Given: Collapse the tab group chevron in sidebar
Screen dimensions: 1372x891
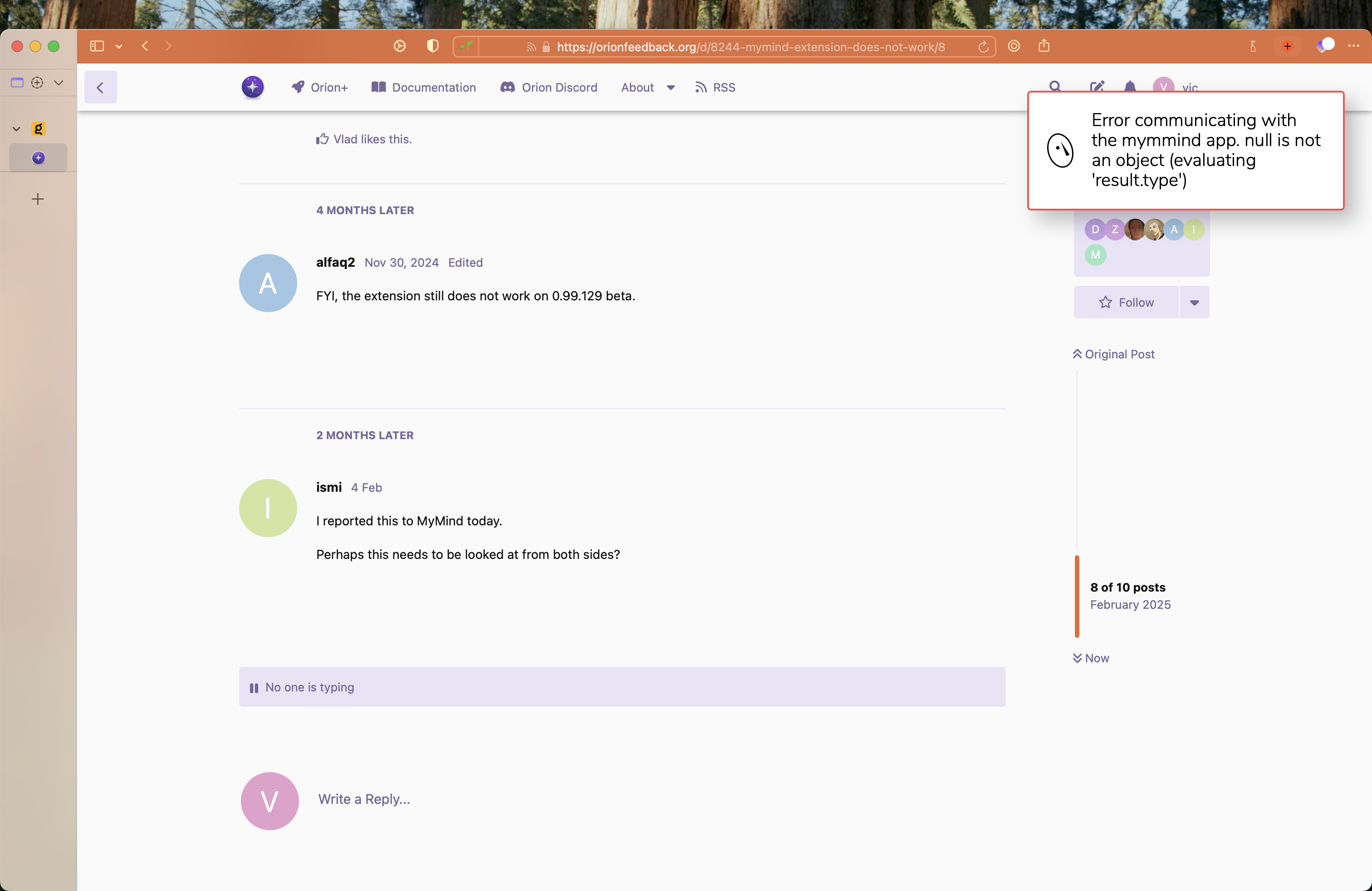Looking at the screenshot, I should 16,129.
